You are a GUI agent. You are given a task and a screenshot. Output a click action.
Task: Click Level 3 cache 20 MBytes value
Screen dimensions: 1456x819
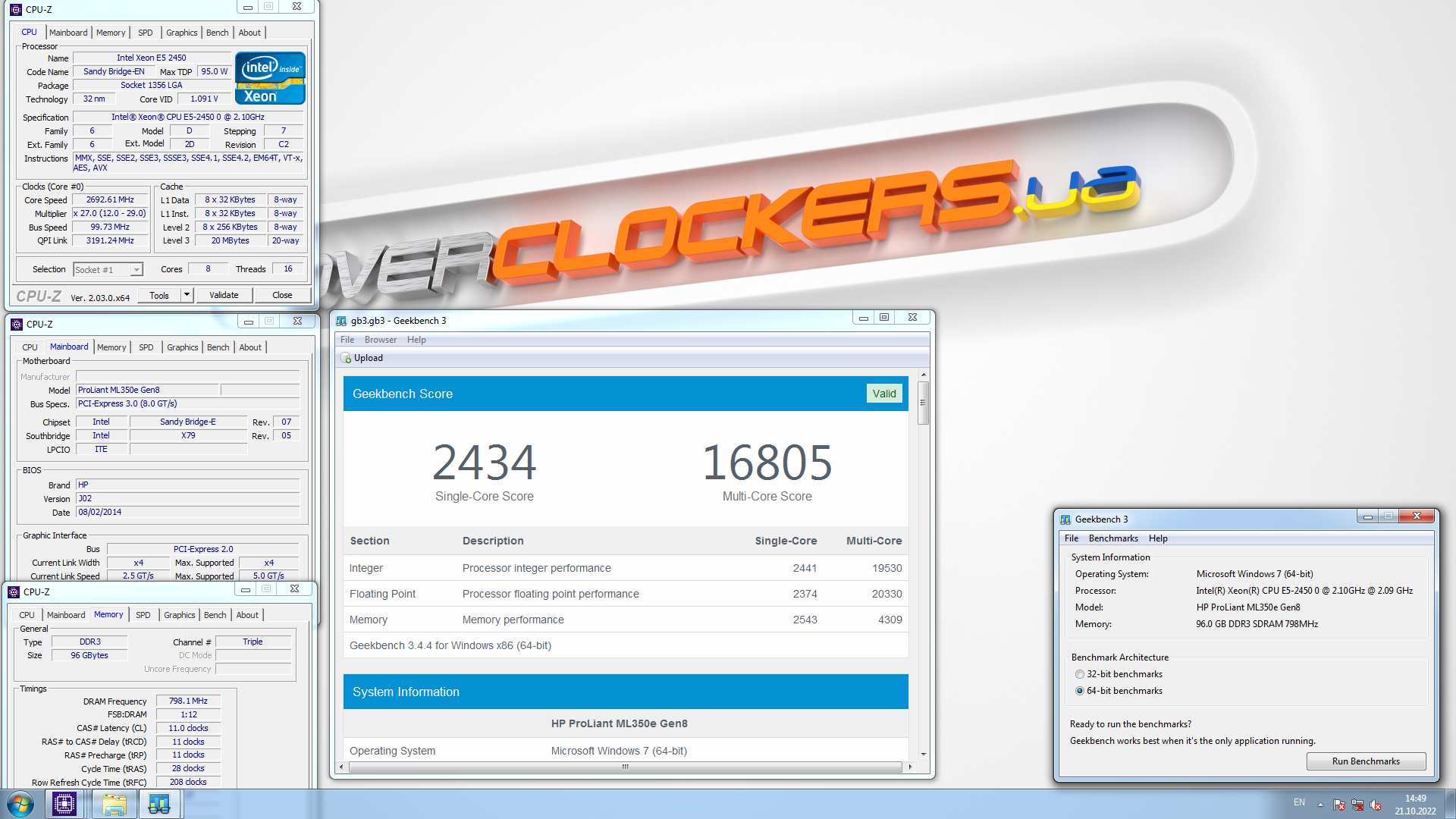pos(231,241)
